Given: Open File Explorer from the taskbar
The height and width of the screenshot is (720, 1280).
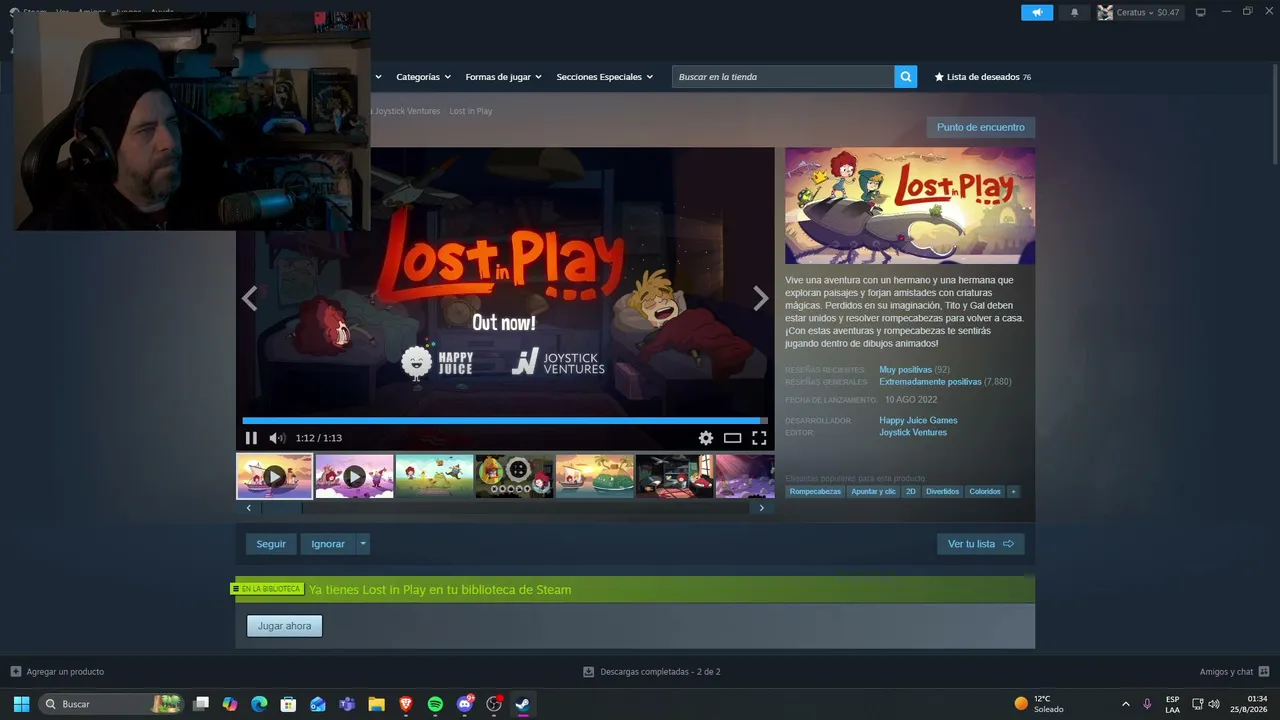Looking at the screenshot, I should 376,704.
